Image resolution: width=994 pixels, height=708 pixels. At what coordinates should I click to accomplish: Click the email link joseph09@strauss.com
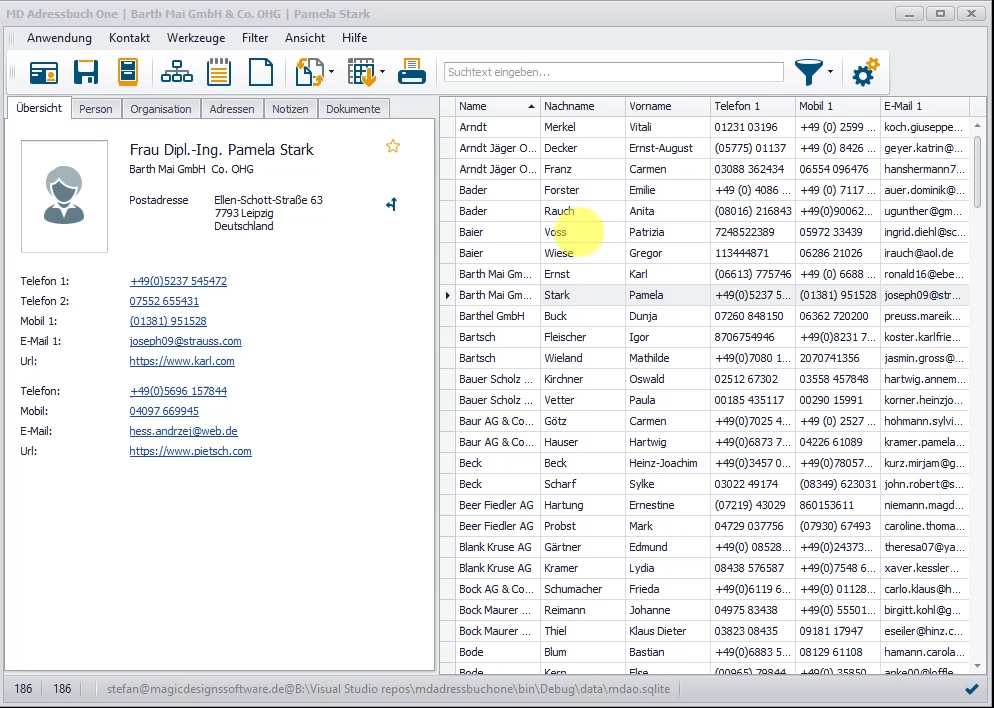(x=185, y=341)
